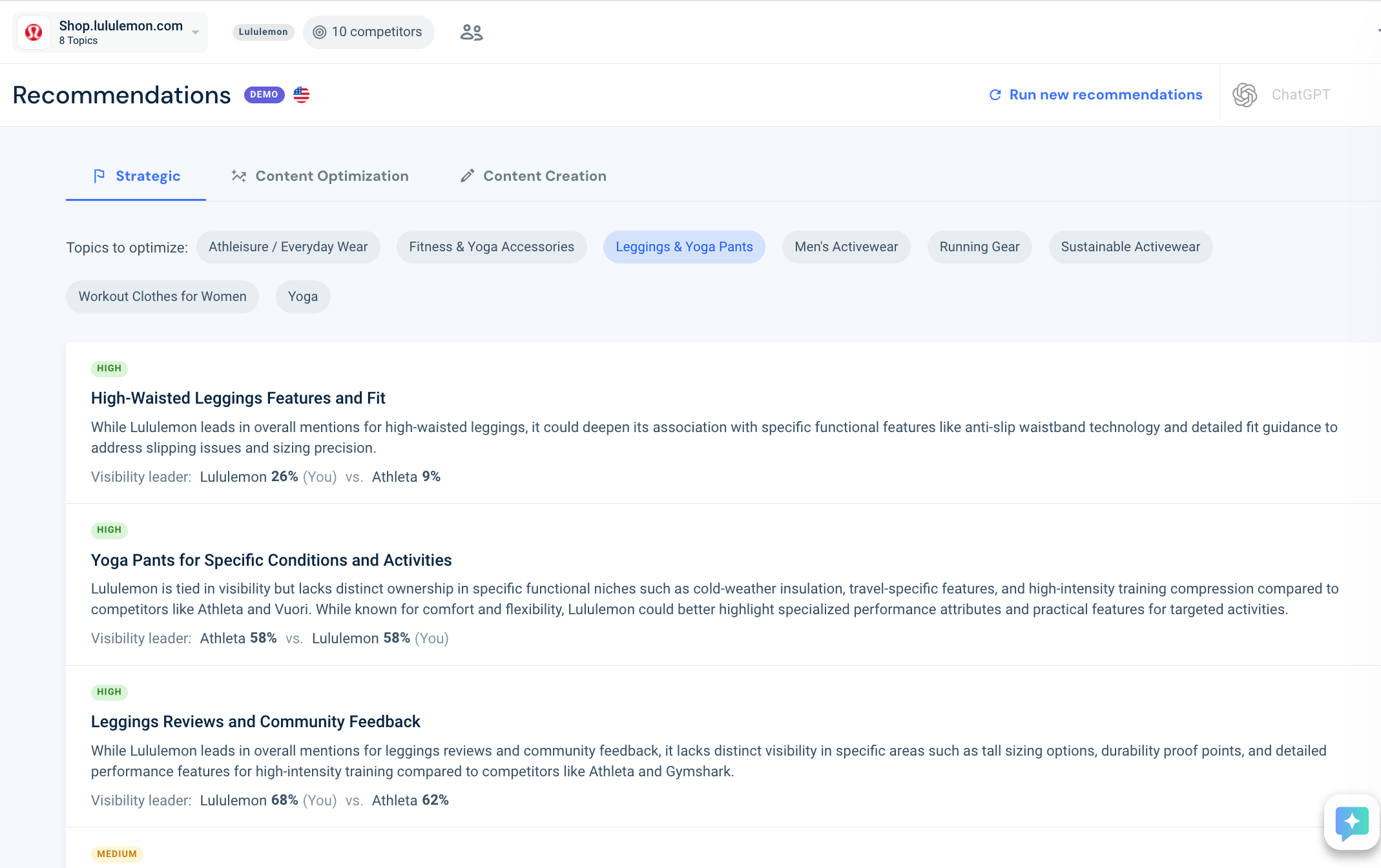
Task: Select the Athleisure / Everyday Wear topic
Action: tap(288, 247)
